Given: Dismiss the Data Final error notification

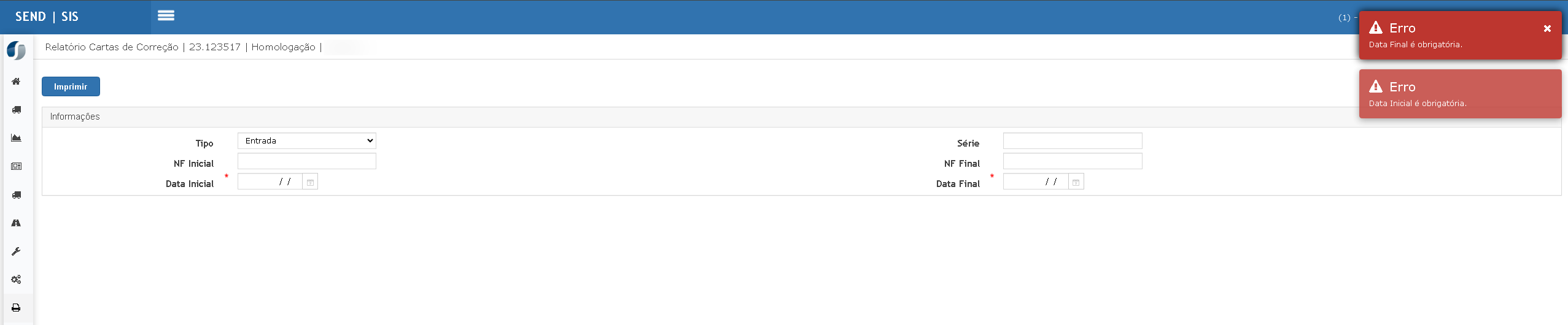Looking at the screenshot, I should (1547, 29).
